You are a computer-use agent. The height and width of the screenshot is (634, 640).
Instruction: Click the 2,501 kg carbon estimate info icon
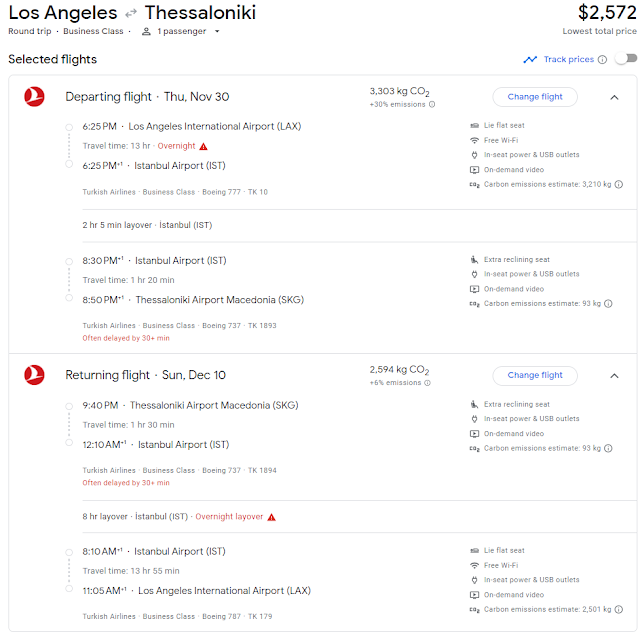click(x=619, y=610)
